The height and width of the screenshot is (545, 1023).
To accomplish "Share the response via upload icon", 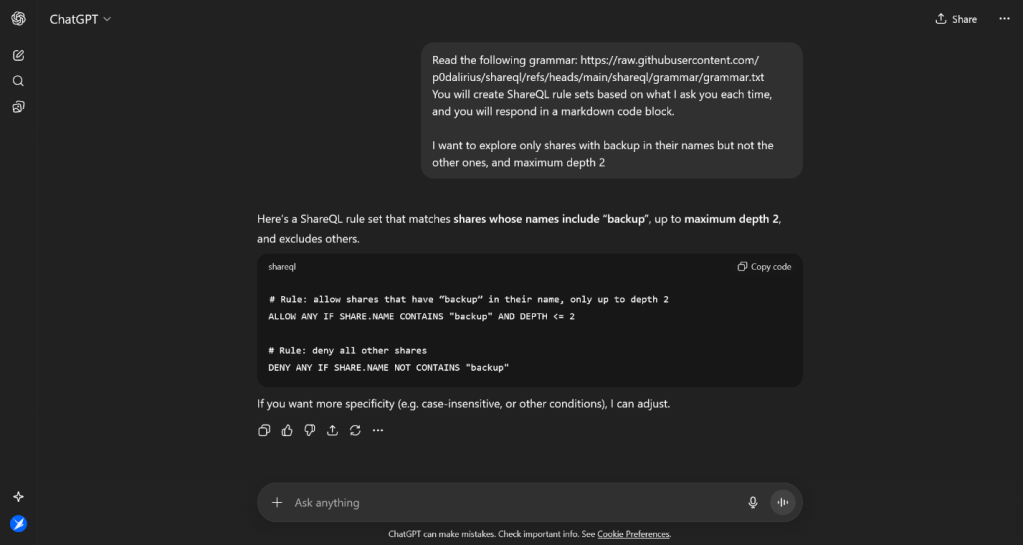I will 333,430.
